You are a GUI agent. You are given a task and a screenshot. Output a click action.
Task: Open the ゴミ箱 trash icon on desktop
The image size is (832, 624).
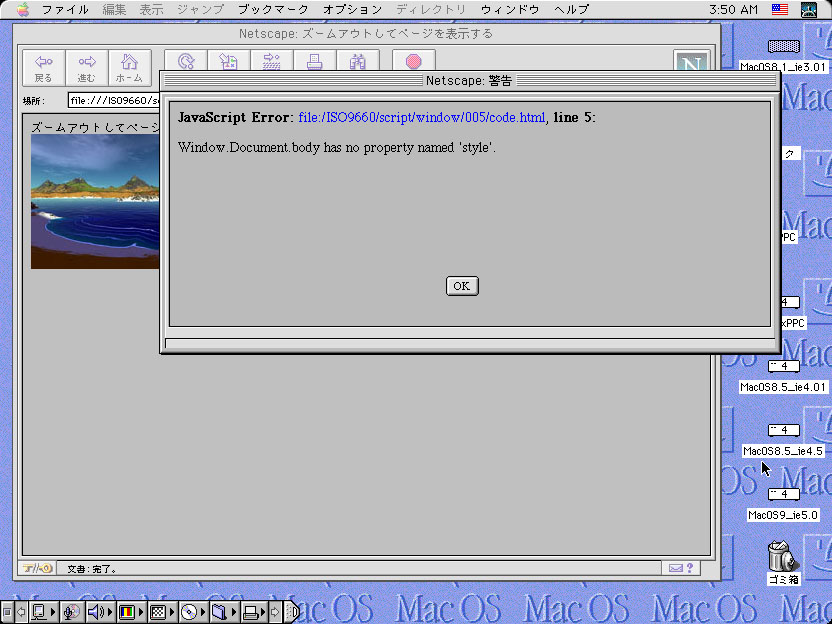point(782,558)
